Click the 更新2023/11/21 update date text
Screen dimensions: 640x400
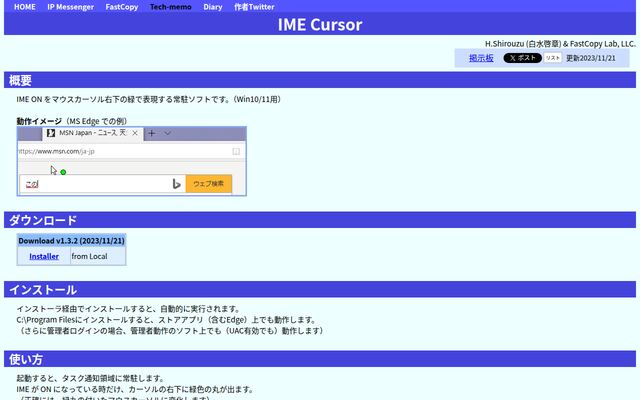[591, 58]
